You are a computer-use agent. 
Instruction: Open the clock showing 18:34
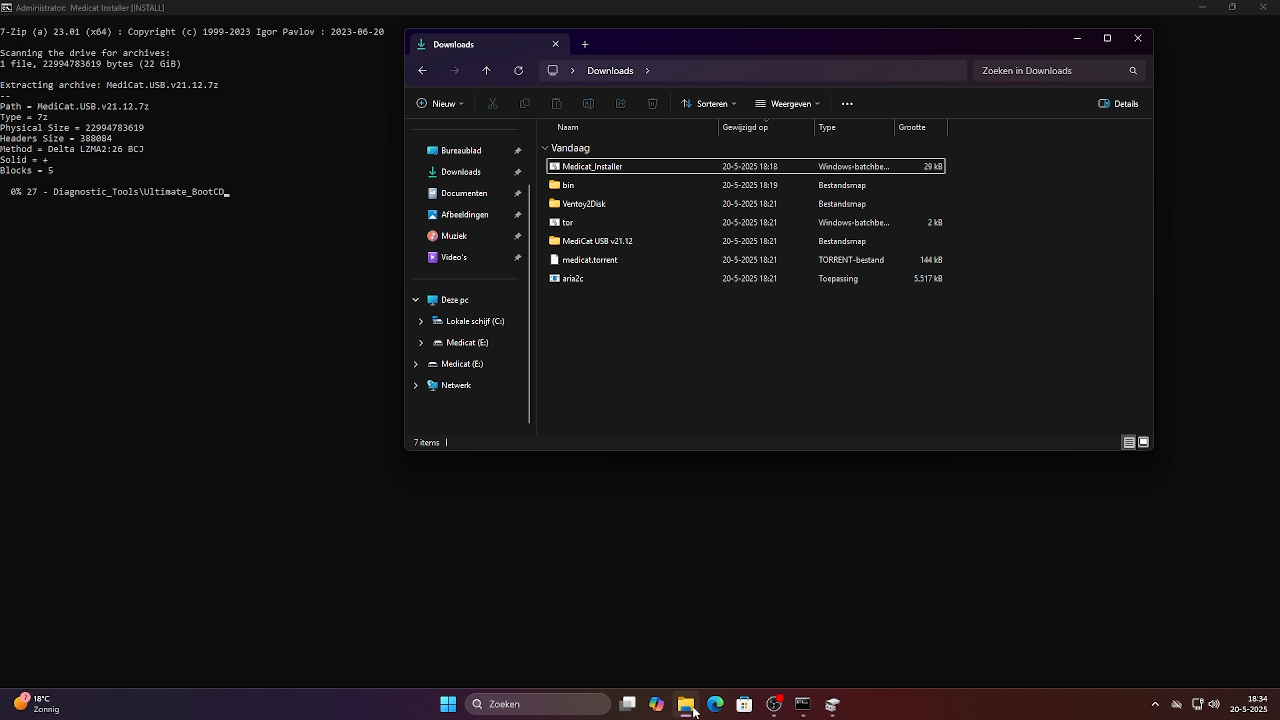[x=1249, y=704]
